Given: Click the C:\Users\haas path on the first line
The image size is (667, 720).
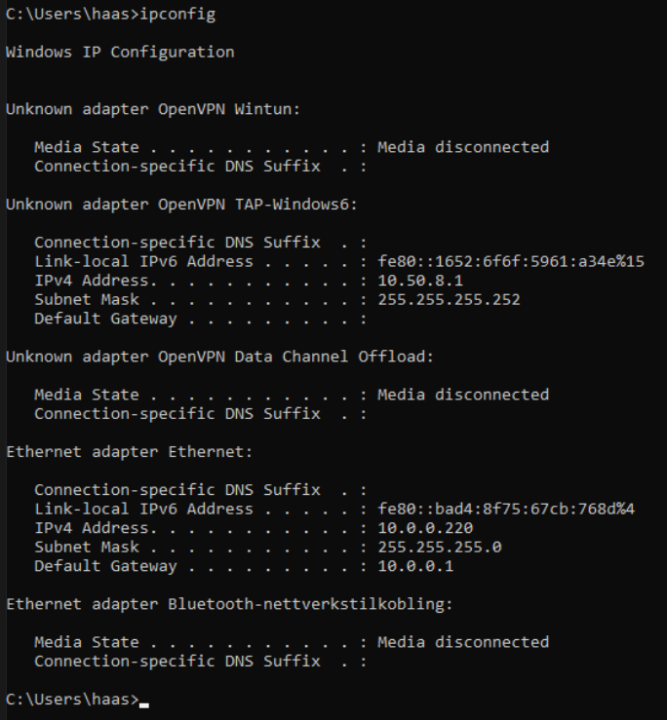Looking at the screenshot, I should coord(60,15).
